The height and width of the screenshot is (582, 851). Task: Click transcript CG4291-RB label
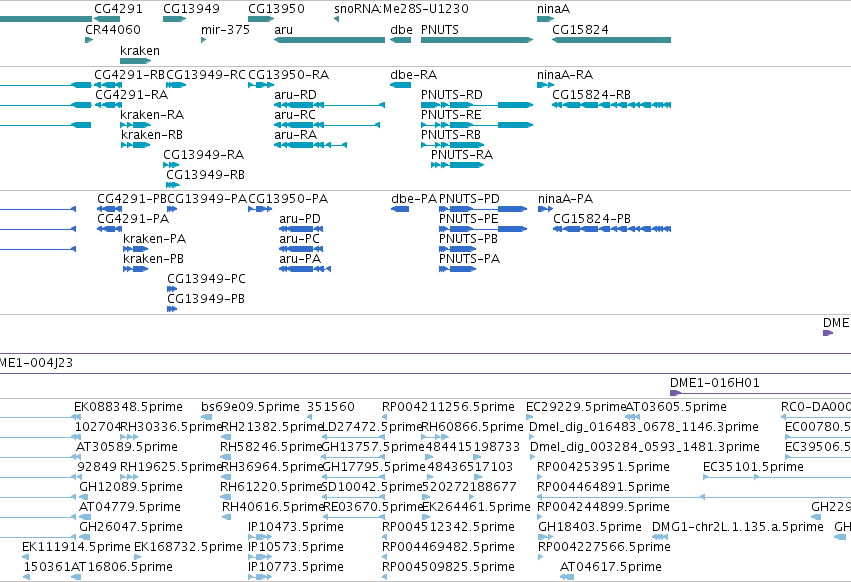129,74
